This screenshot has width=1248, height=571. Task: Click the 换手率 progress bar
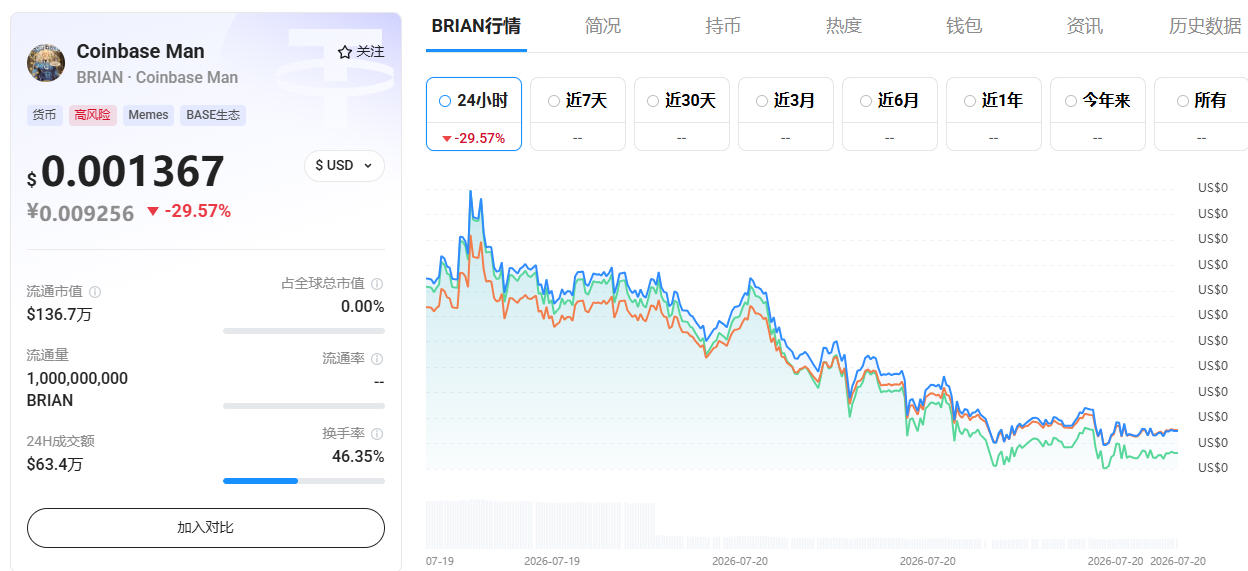tap(304, 481)
